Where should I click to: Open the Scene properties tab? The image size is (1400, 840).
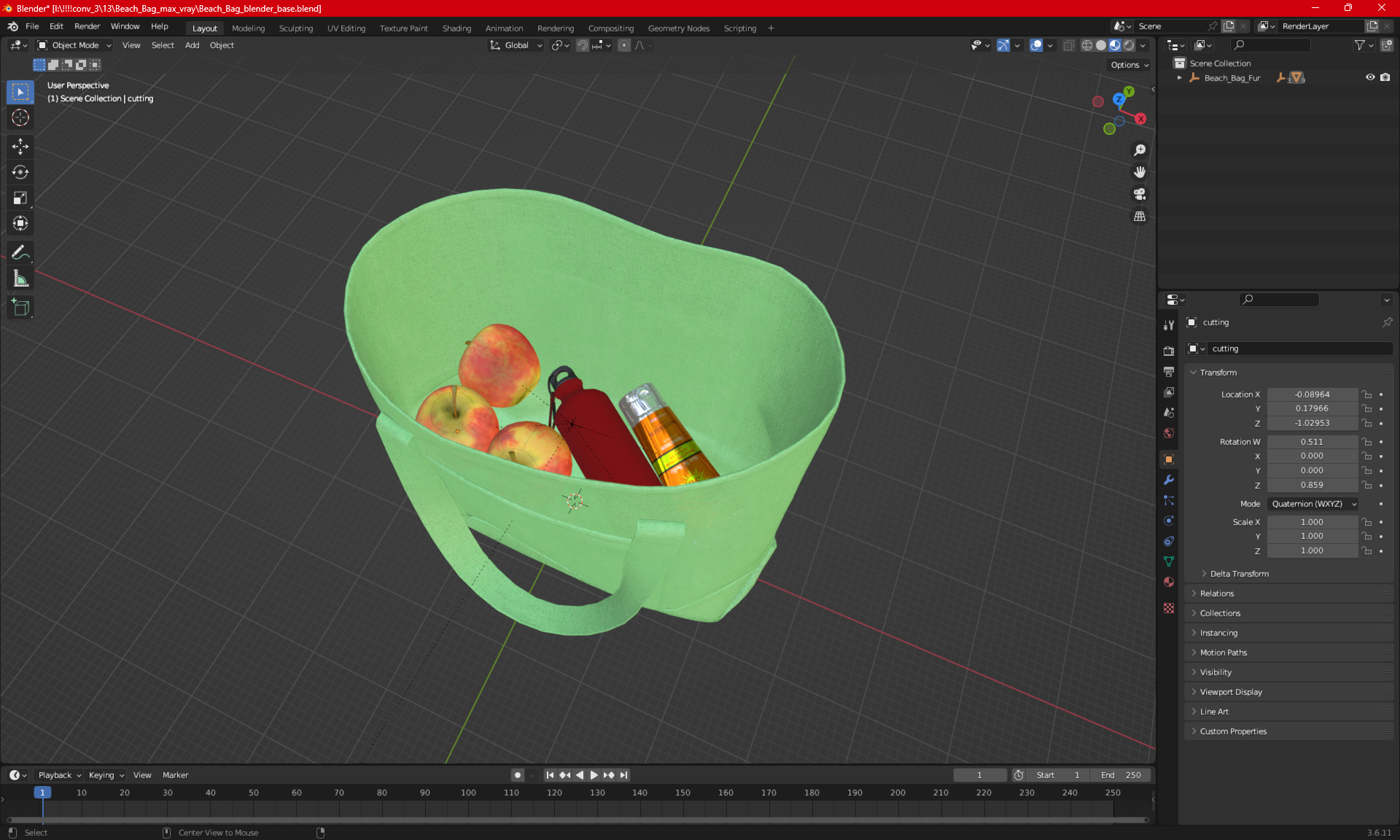pyautogui.click(x=1169, y=413)
